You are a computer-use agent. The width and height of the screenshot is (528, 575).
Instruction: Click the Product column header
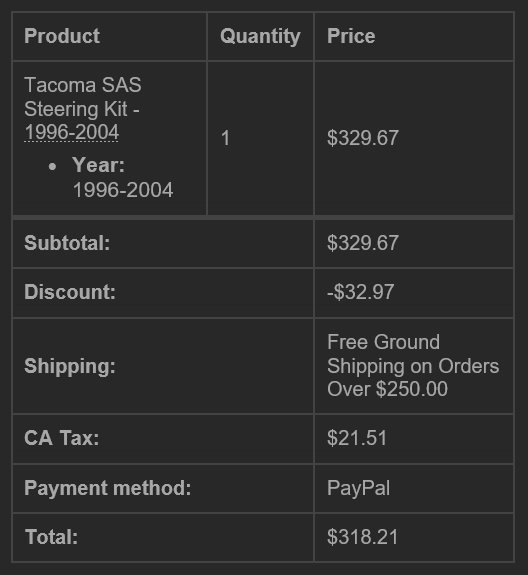pyautogui.click(x=62, y=36)
